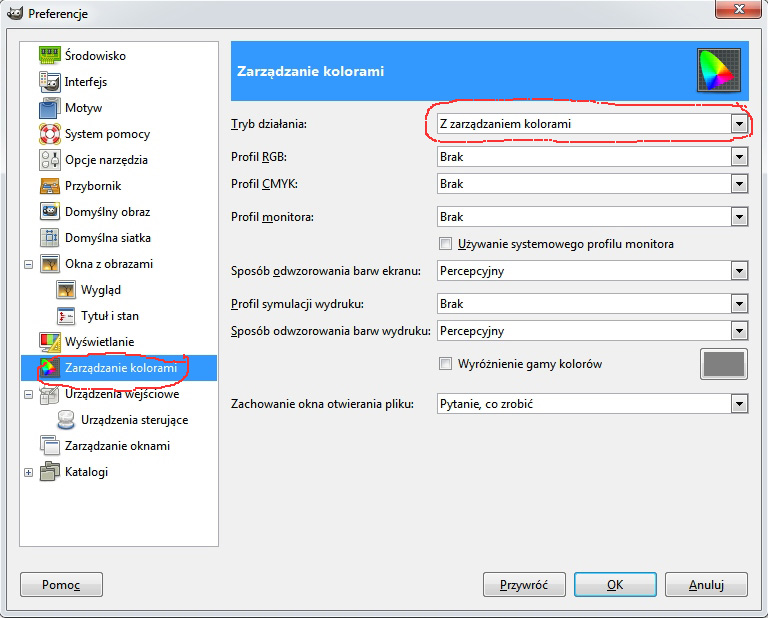Click the System pomocy lifebuoy icon
The height and width of the screenshot is (618, 768).
(x=50, y=134)
